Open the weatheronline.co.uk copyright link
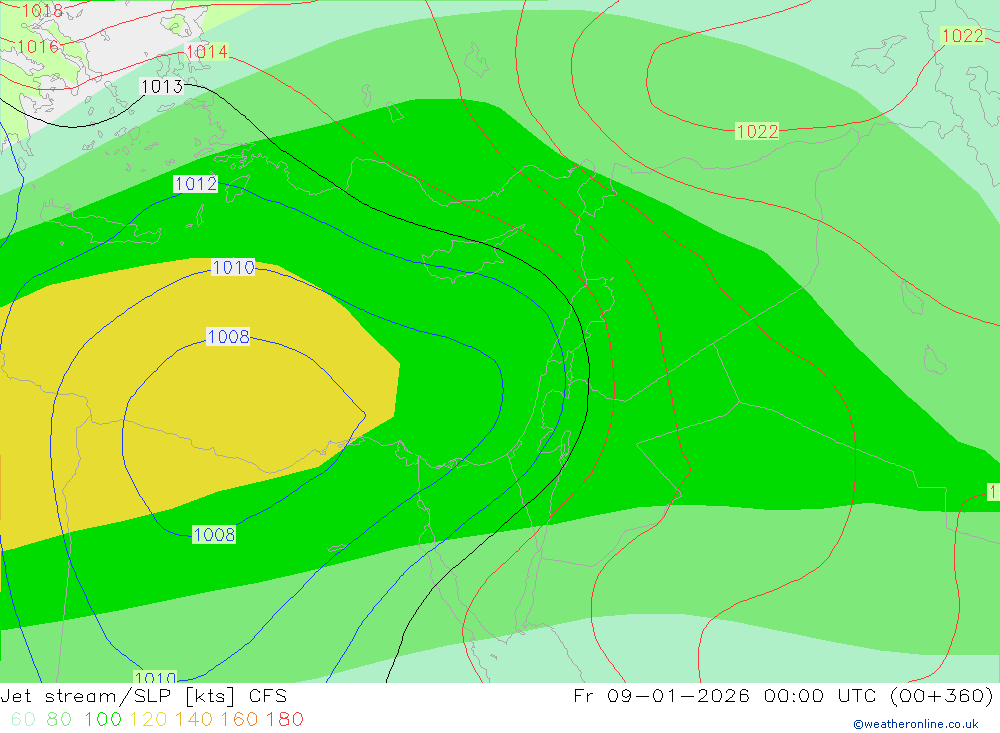 click(915, 724)
